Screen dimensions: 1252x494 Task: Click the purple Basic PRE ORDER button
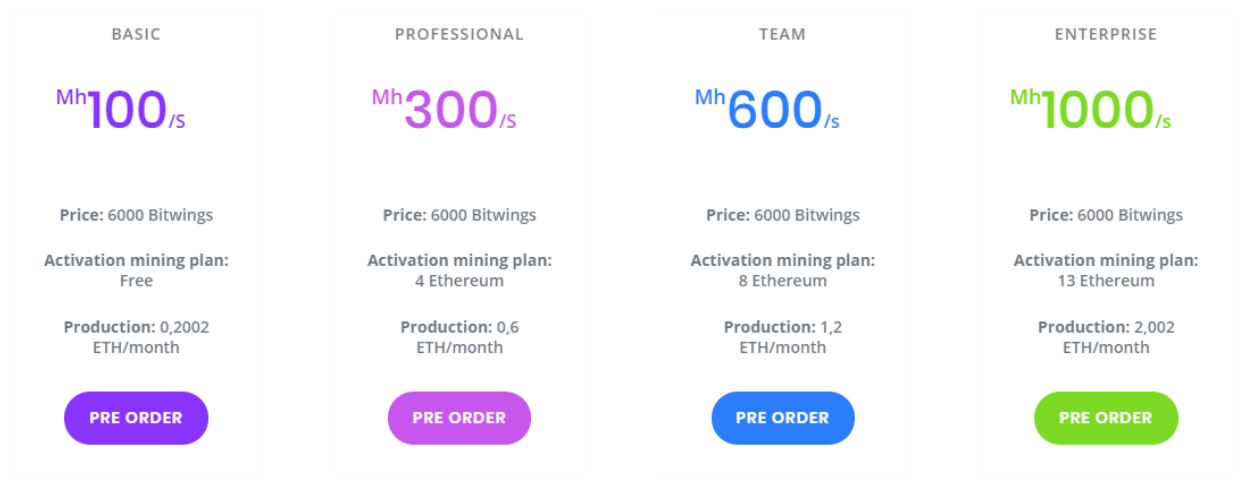tap(136, 418)
